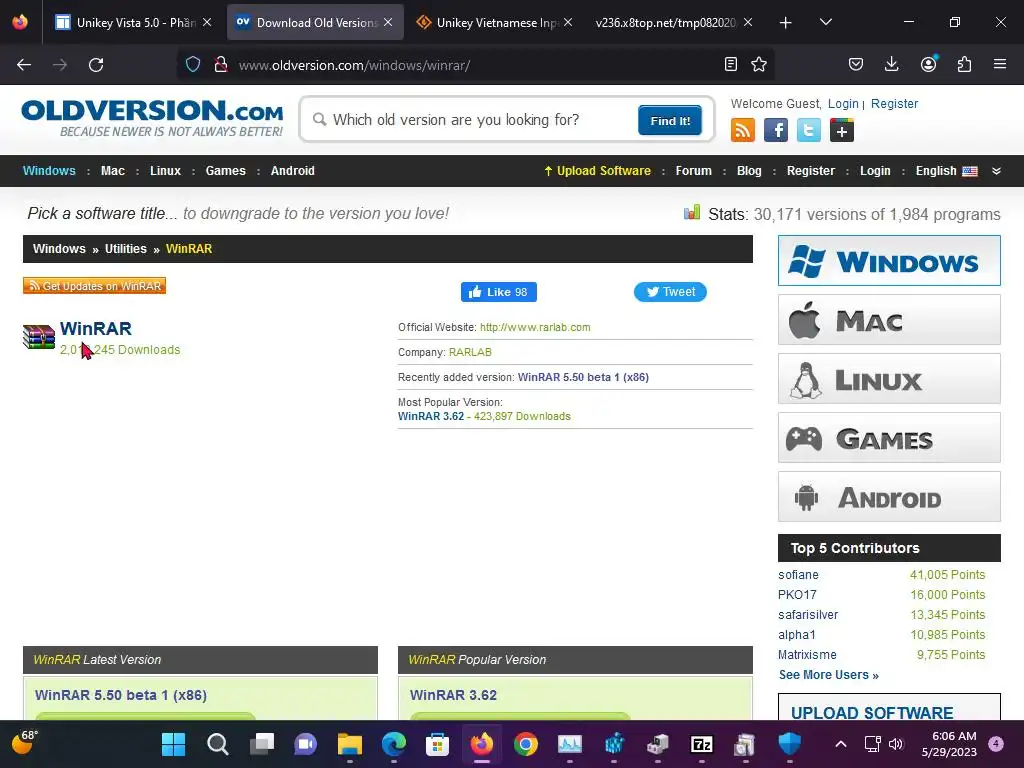Open Firefox downloads panel

891,64
